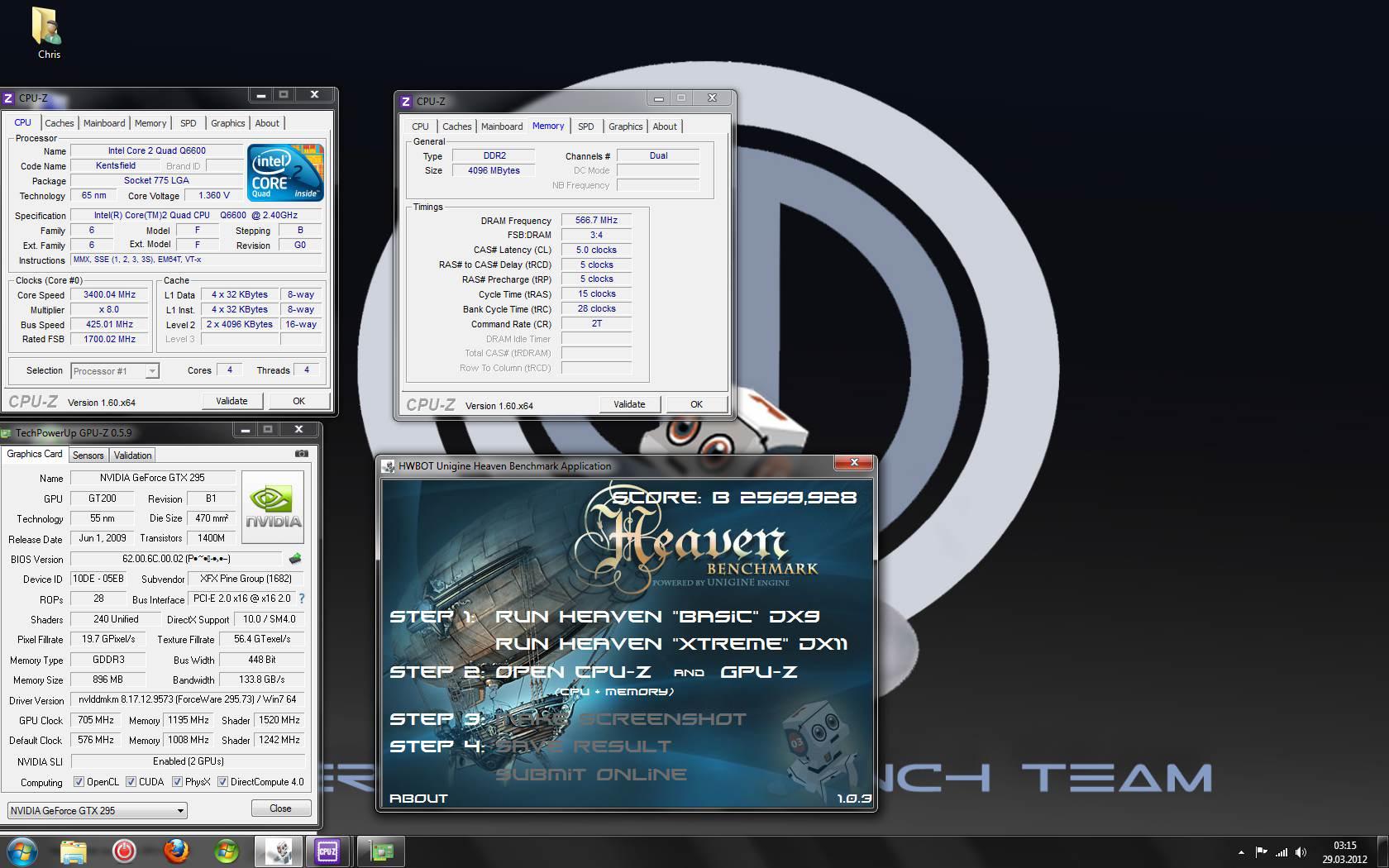
Task: Open About tab in the Memory CPU-Z window
Action: tap(665, 126)
